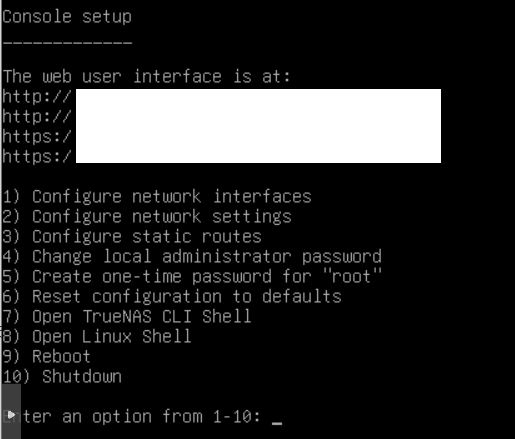
Task: Click 'The web user interface is at' text
Action: pyautogui.click(x=147, y=76)
